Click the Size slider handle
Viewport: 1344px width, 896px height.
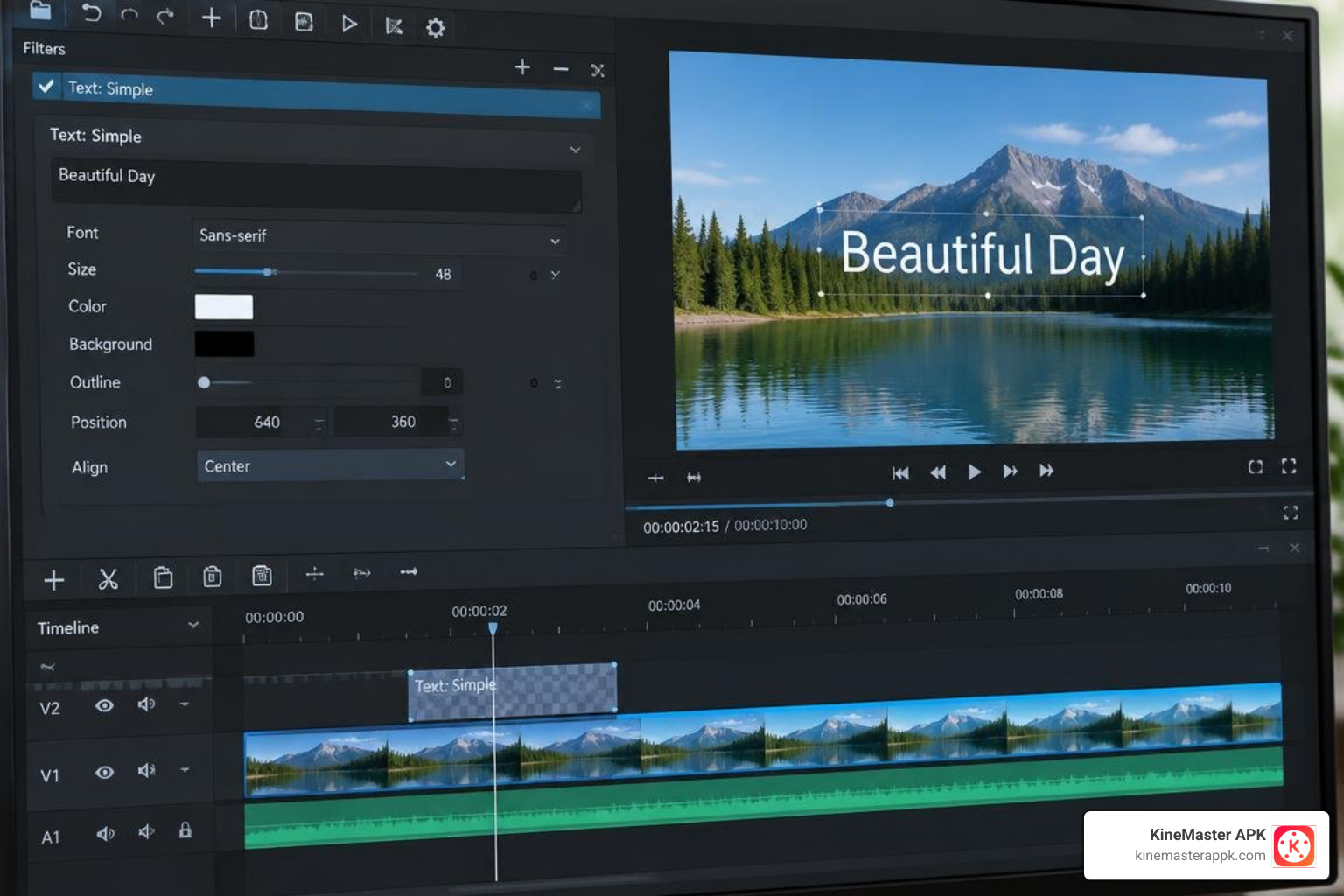[x=268, y=272]
